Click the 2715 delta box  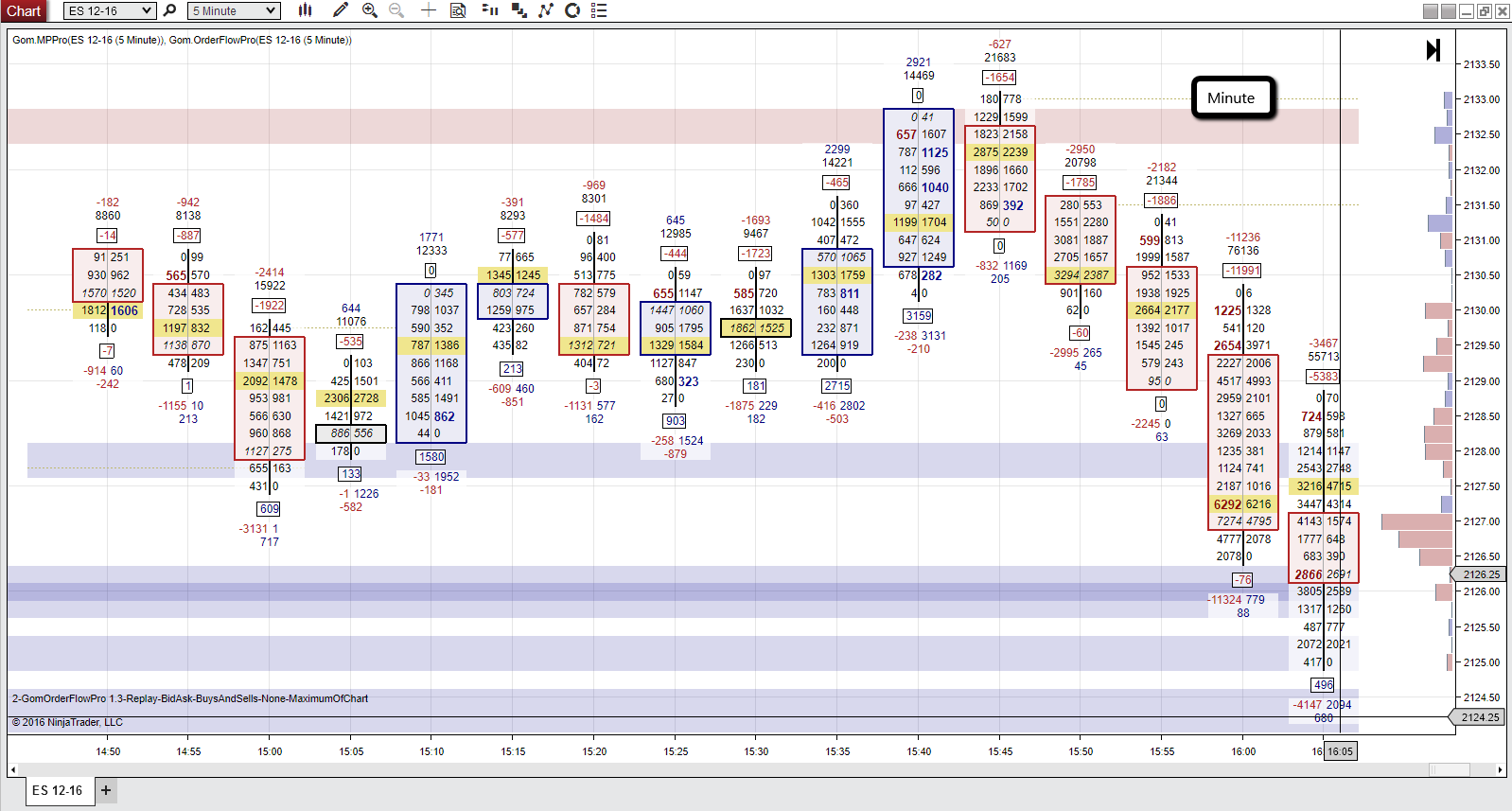tap(837, 386)
